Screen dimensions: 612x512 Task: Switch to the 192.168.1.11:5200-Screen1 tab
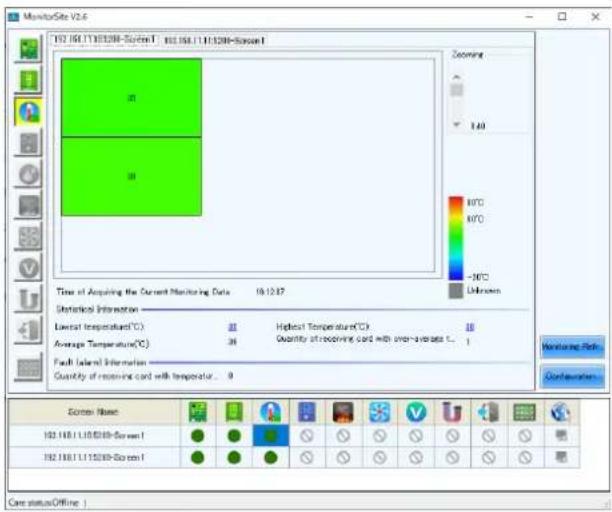tap(214, 40)
